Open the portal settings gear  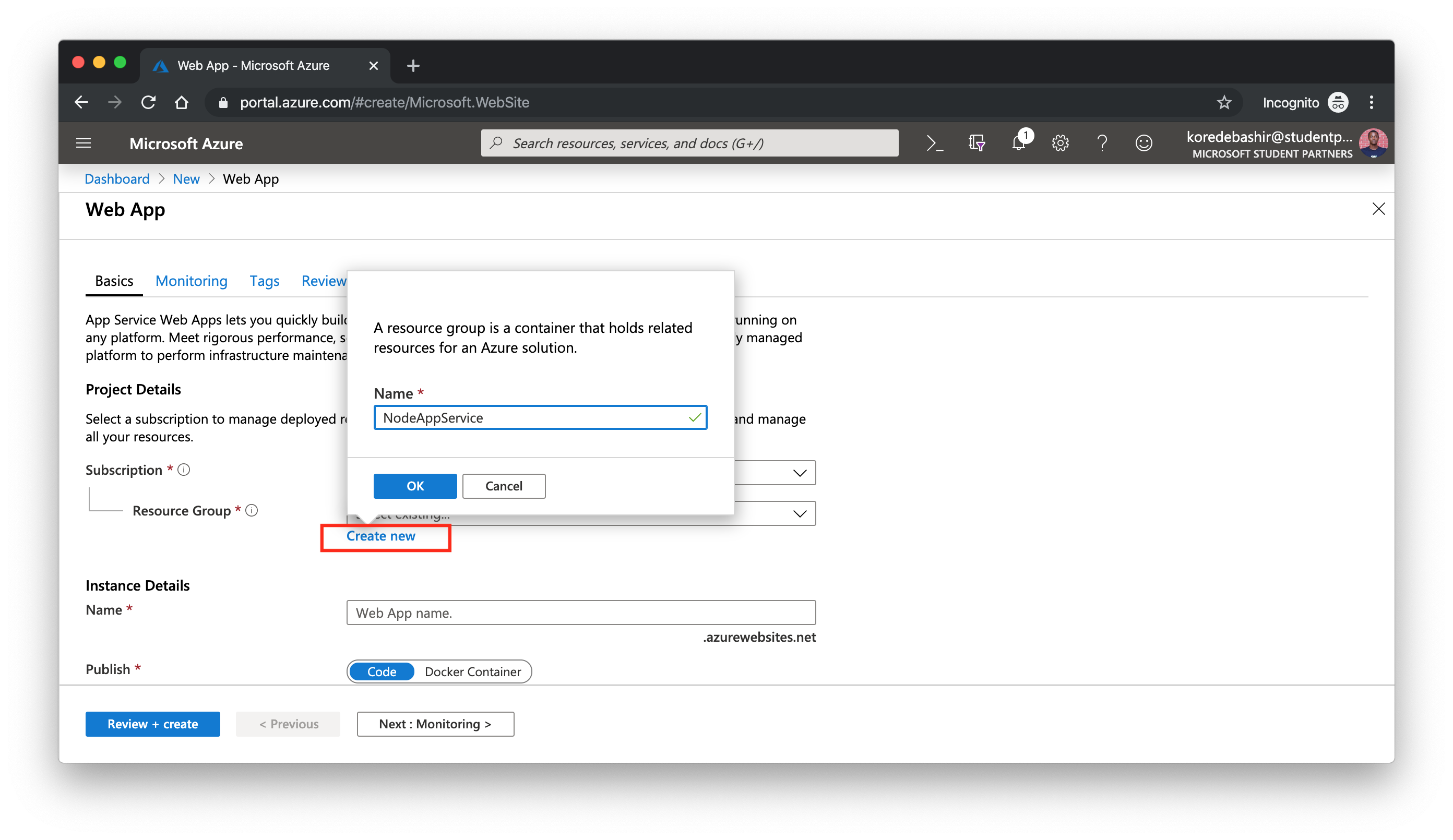pos(1060,143)
